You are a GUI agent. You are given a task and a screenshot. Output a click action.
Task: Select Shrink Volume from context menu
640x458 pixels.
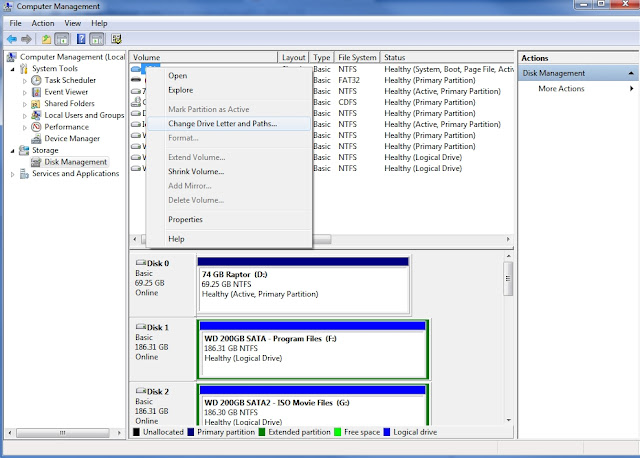pos(229,171)
